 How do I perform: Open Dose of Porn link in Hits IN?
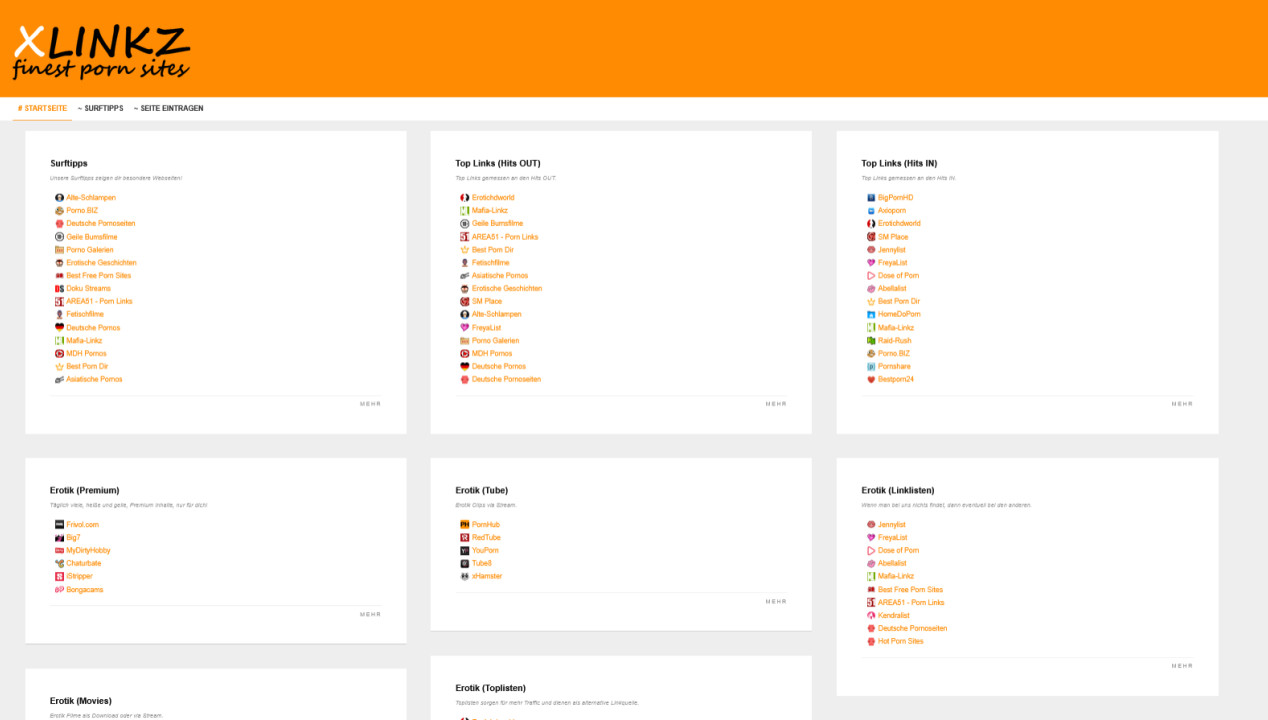898,275
